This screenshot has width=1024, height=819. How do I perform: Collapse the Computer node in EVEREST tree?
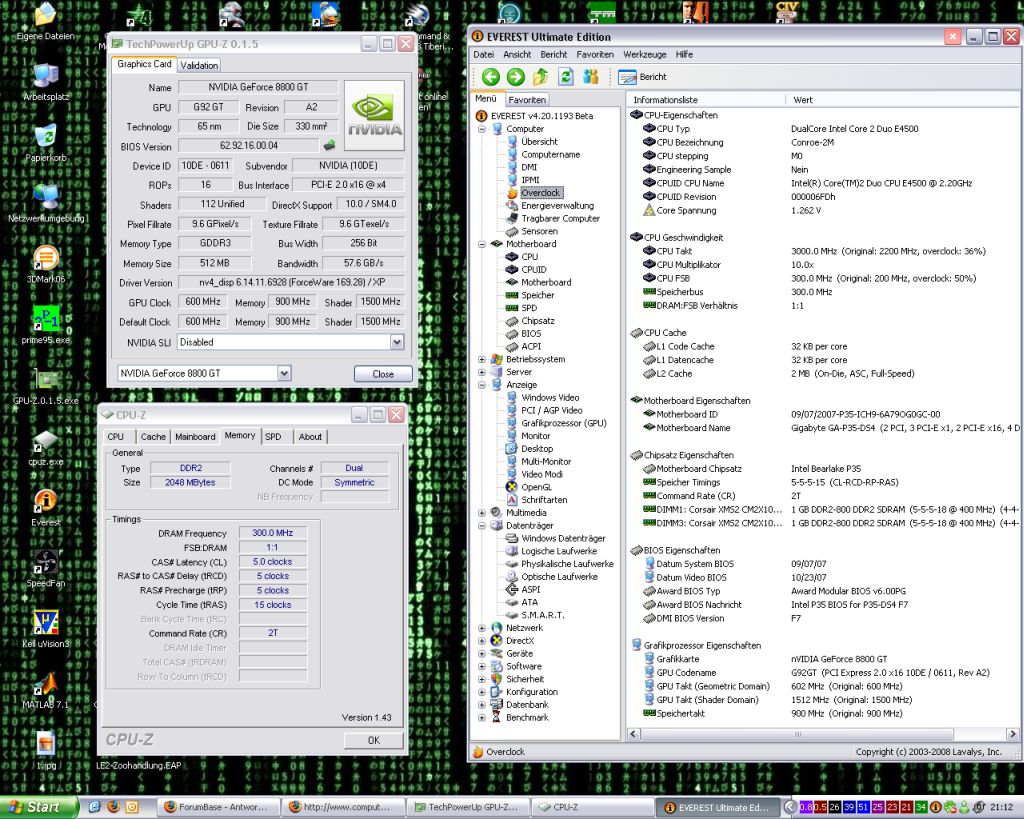pyautogui.click(x=482, y=129)
